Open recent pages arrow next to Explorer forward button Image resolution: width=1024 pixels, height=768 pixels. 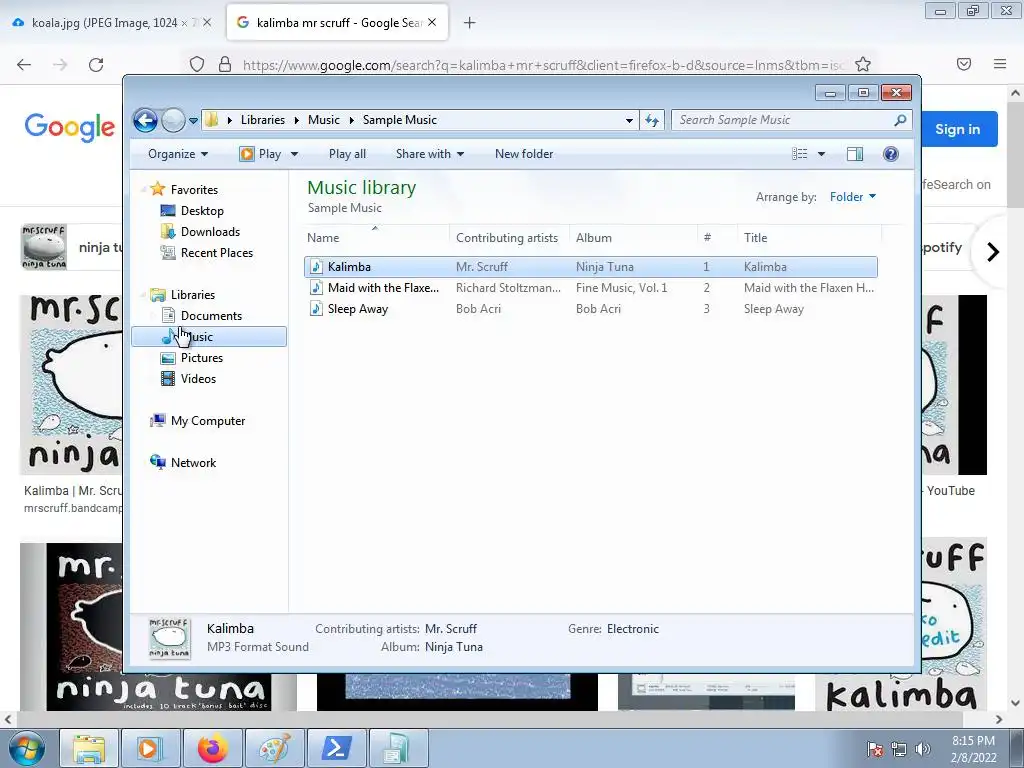(x=193, y=120)
